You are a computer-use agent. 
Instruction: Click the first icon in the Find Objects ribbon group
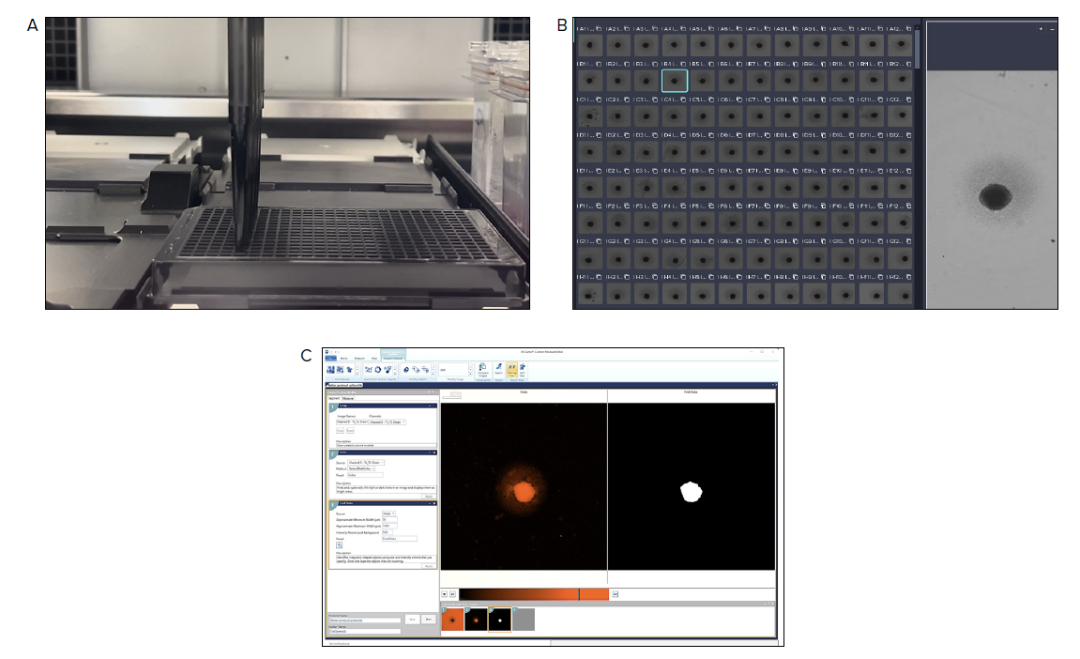[x=331, y=370]
